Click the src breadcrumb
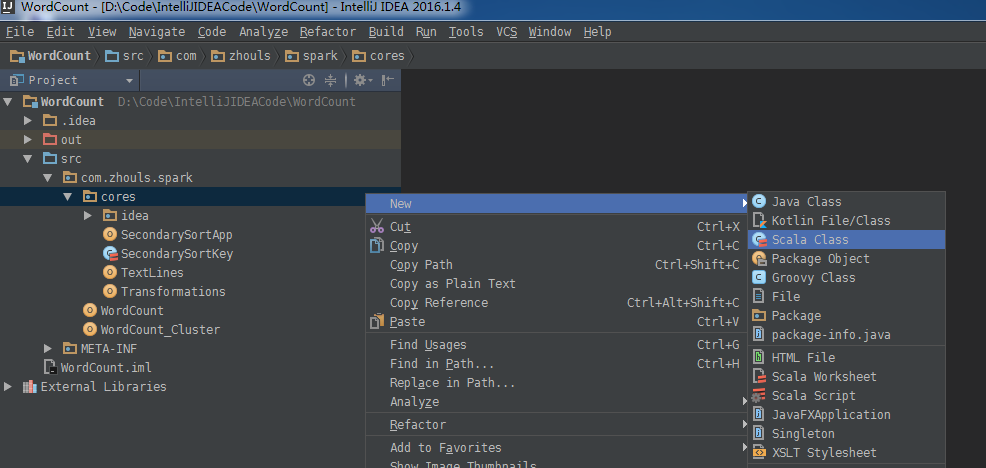The image size is (986, 468). 125,55
